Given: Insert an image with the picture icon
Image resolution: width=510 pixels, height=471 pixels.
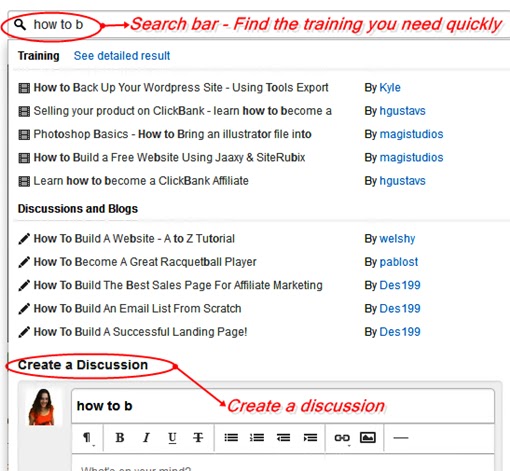Looking at the screenshot, I should pyautogui.click(x=368, y=438).
